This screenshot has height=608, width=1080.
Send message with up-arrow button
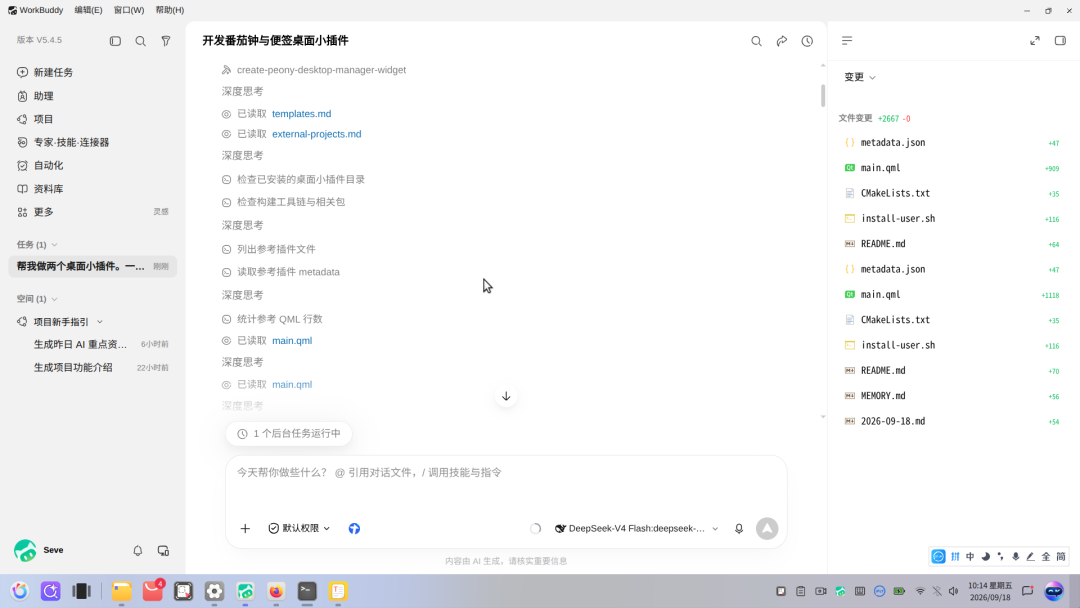(x=767, y=529)
